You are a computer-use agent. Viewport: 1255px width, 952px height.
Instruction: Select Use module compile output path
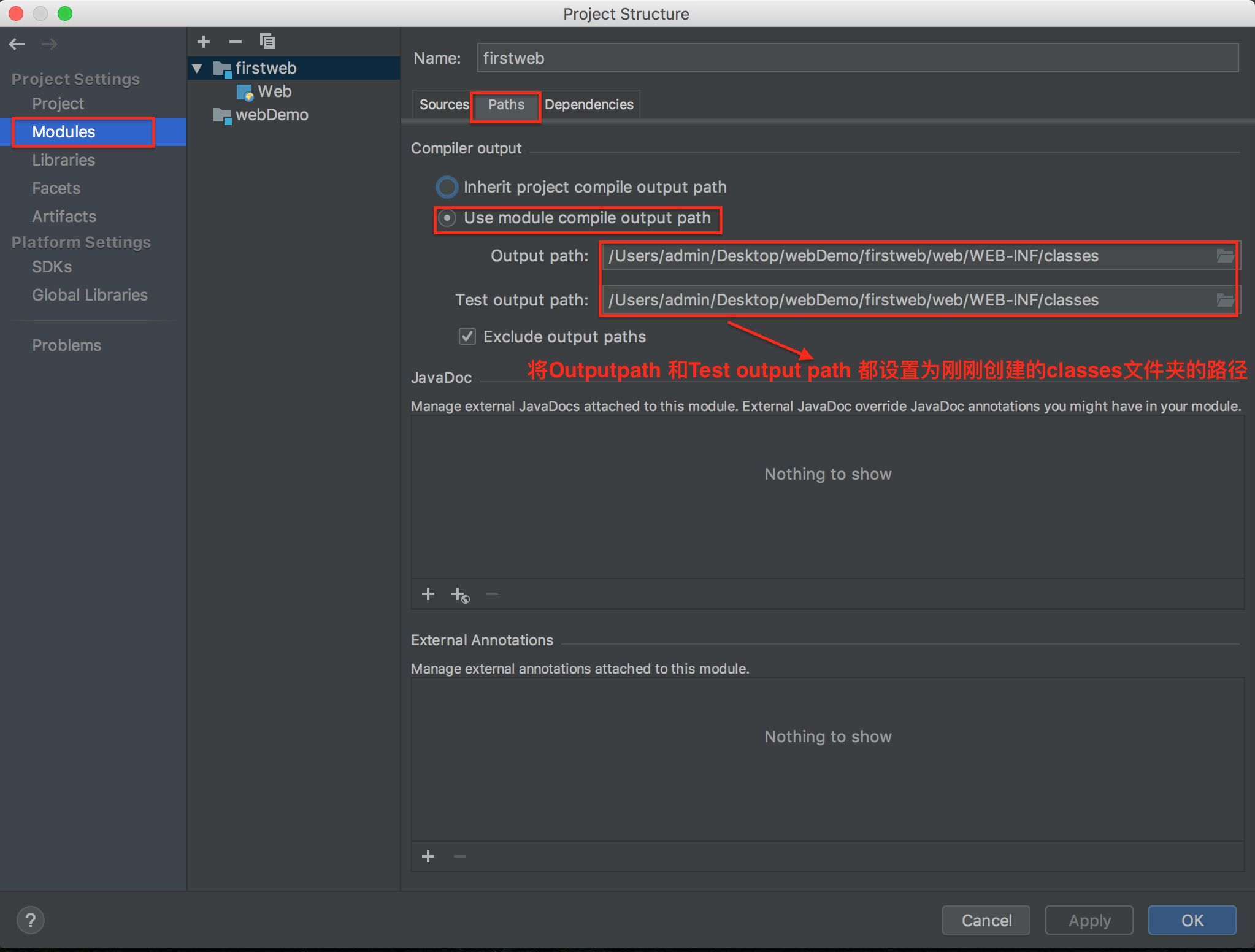(447, 218)
